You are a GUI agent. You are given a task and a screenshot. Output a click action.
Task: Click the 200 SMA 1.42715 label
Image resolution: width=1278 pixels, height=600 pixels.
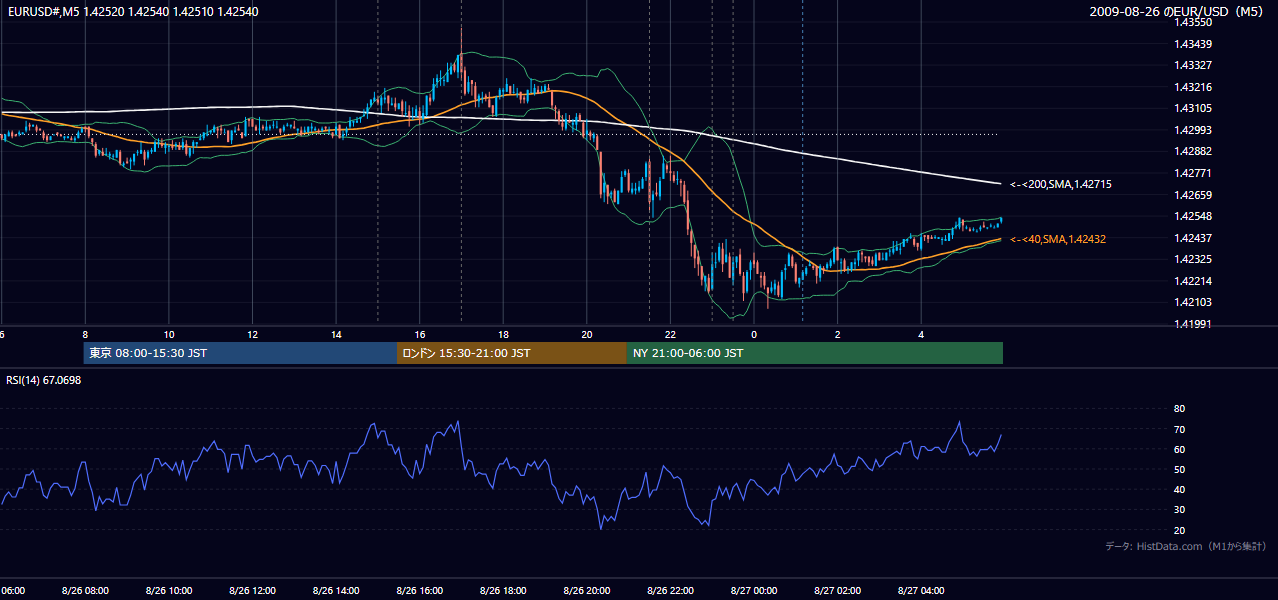[x=1060, y=184]
